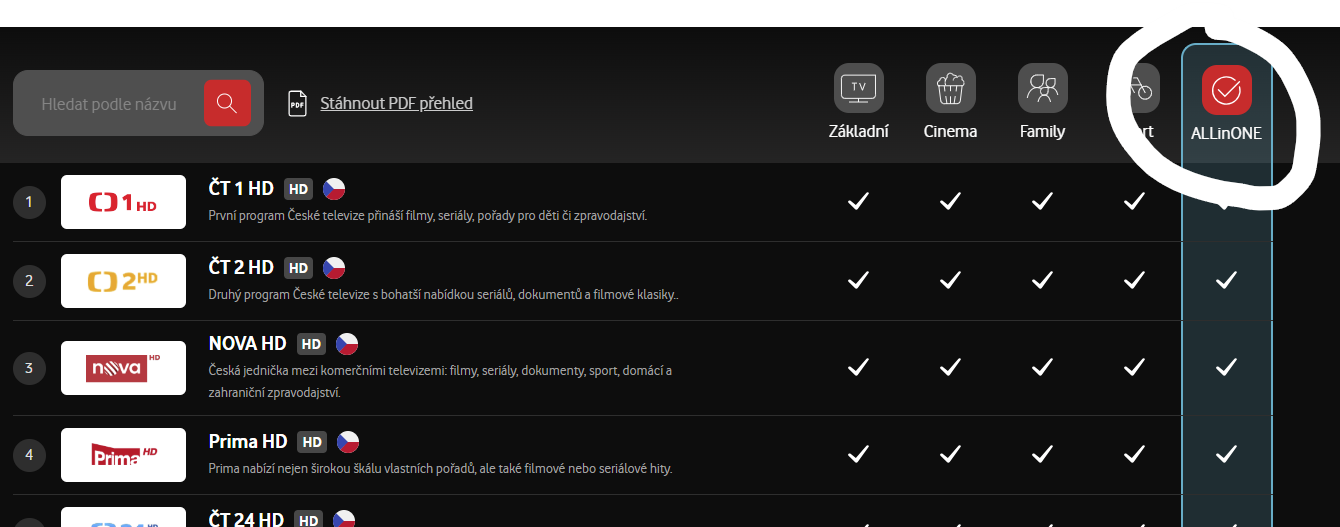The width and height of the screenshot is (1340, 527).
Task: Click the number 4 badge for Prima HD
Action: (29, 455)
